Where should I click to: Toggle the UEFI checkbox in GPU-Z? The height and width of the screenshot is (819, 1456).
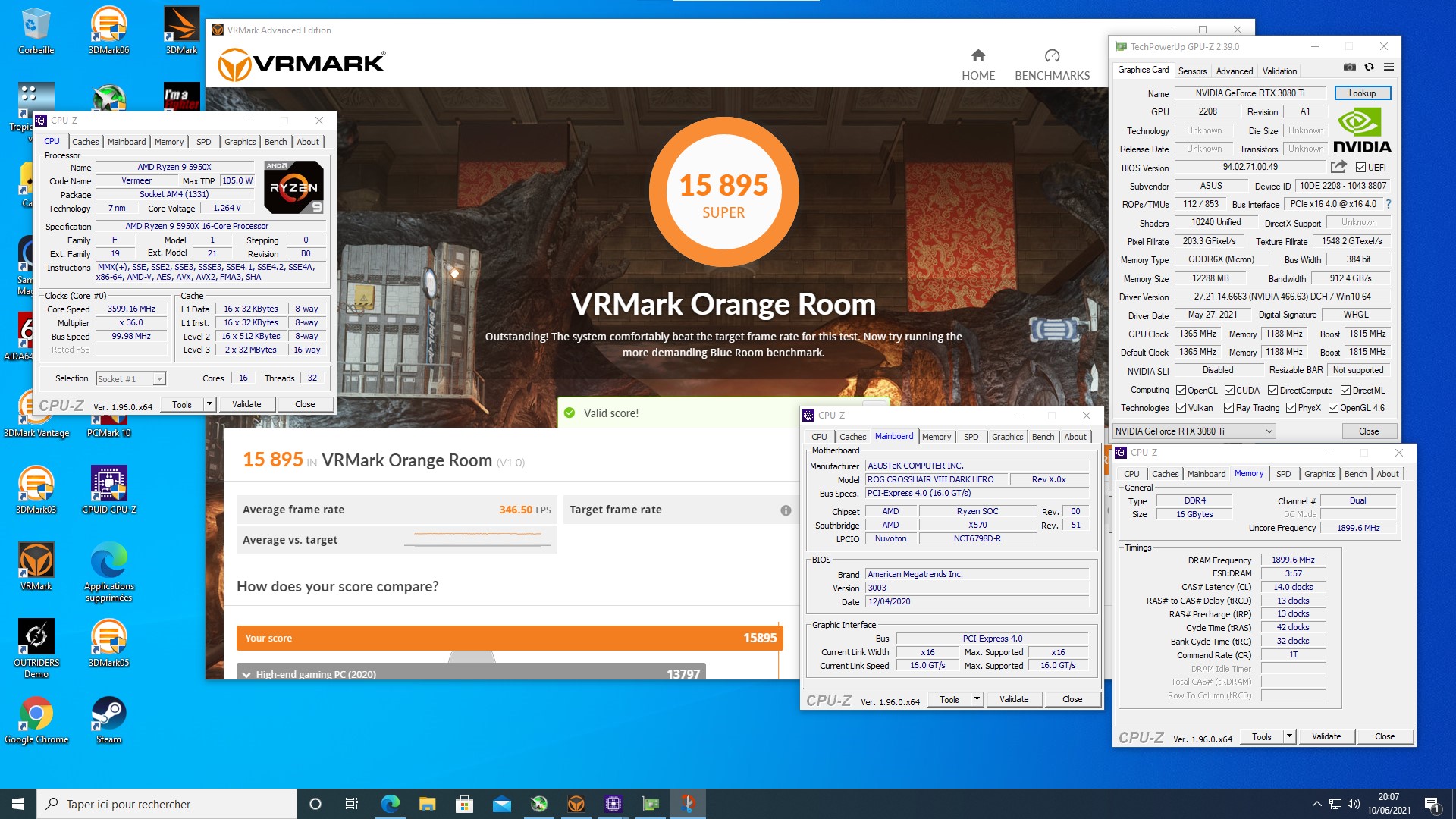point(1360,168)
